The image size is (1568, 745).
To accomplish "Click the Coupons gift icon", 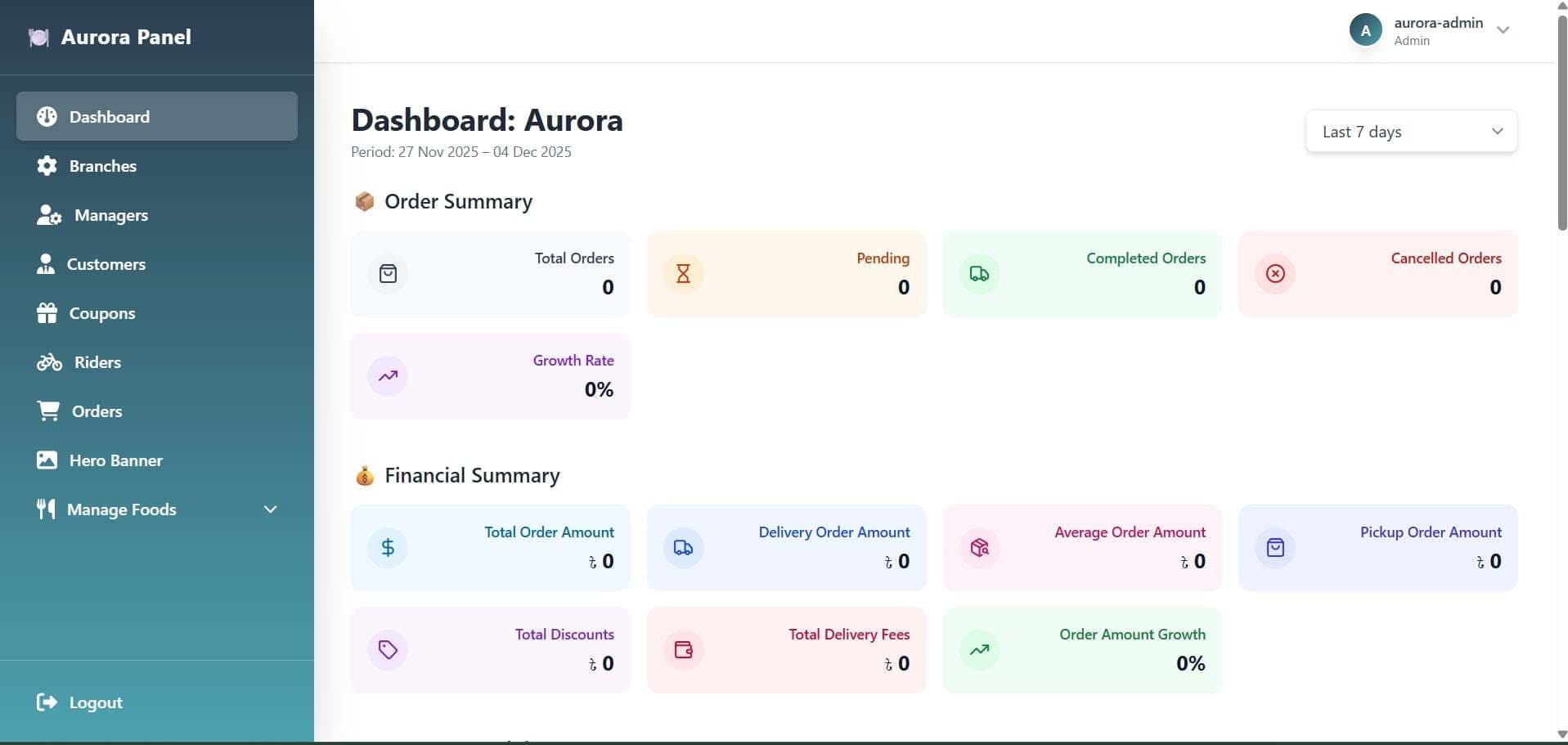I will 47,313.
